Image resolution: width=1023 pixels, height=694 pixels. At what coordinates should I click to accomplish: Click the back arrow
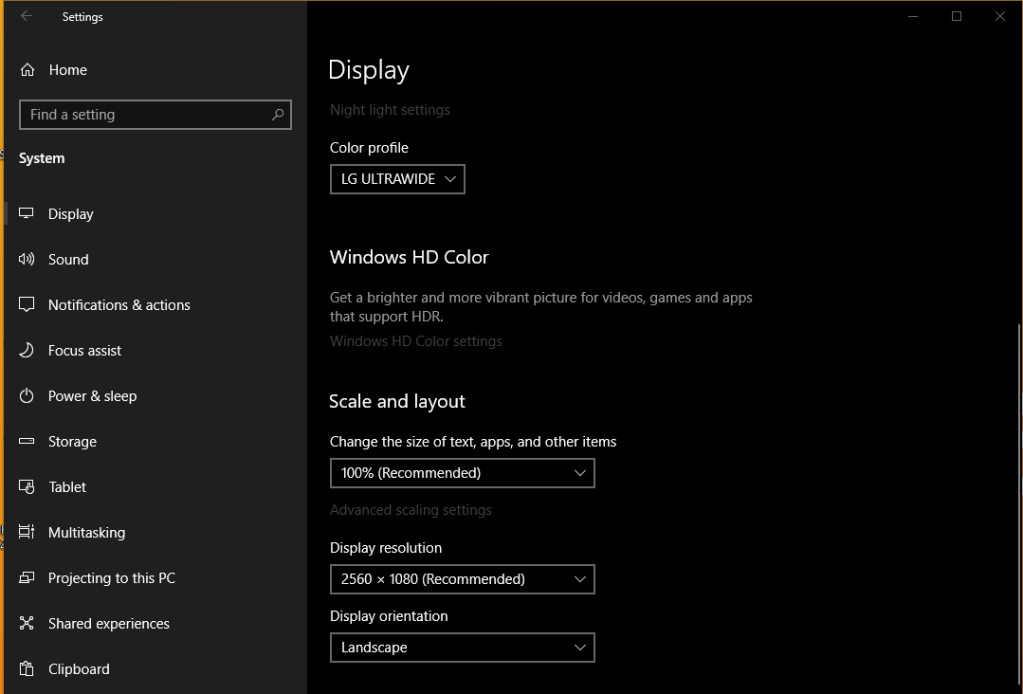point(26,16)
